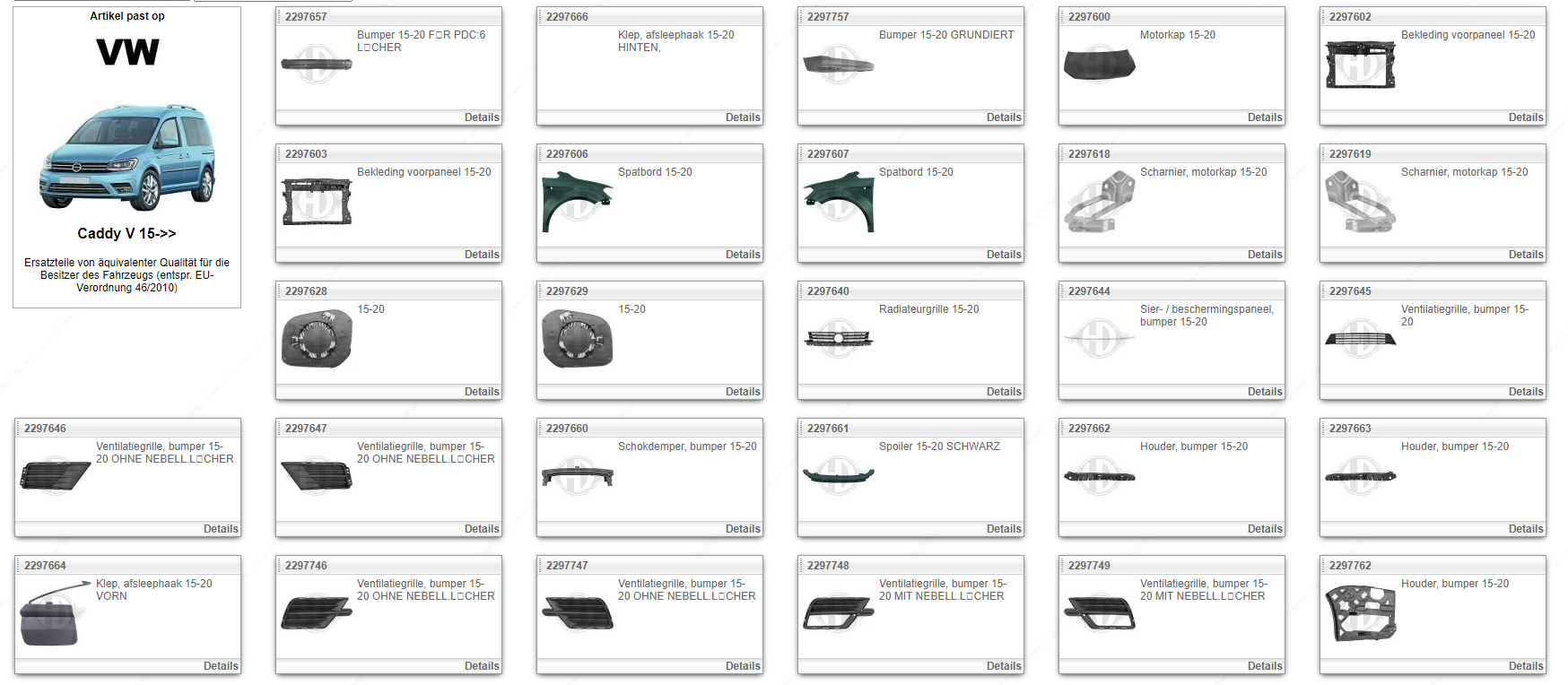Click the Radiateurgrille 15-20 grille image

click(x=839, y=338)
